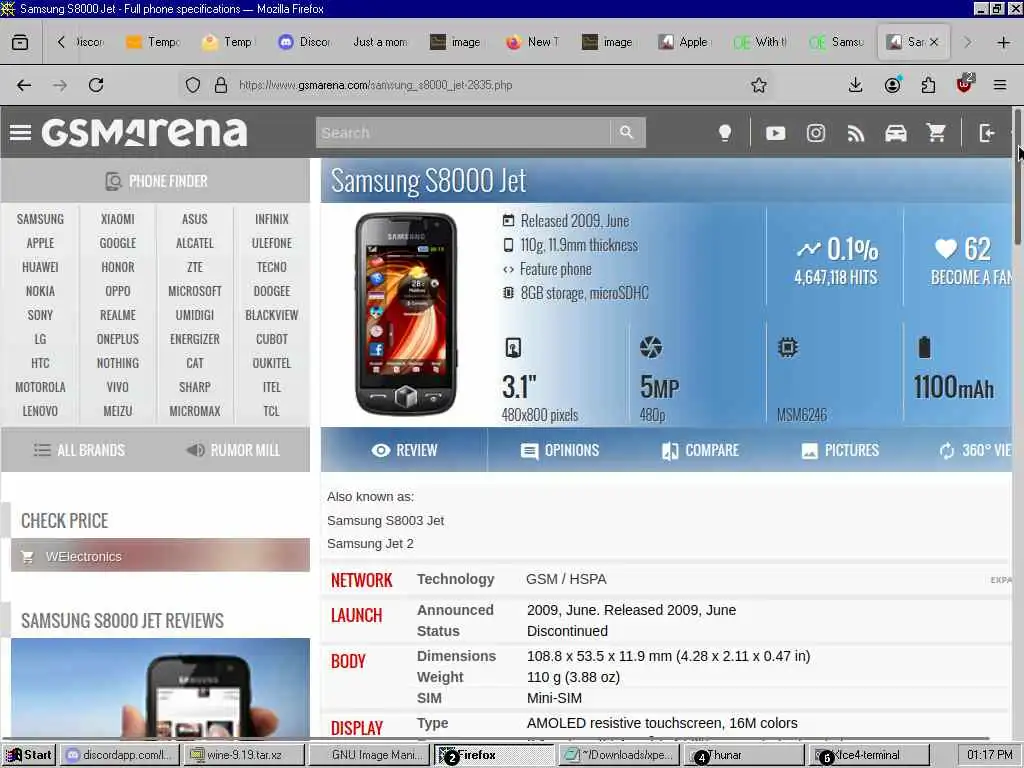This screenshot has width=1024, height=768.
Task: Open the RUMOR MILL page
Action: click(x=233, y=450)
